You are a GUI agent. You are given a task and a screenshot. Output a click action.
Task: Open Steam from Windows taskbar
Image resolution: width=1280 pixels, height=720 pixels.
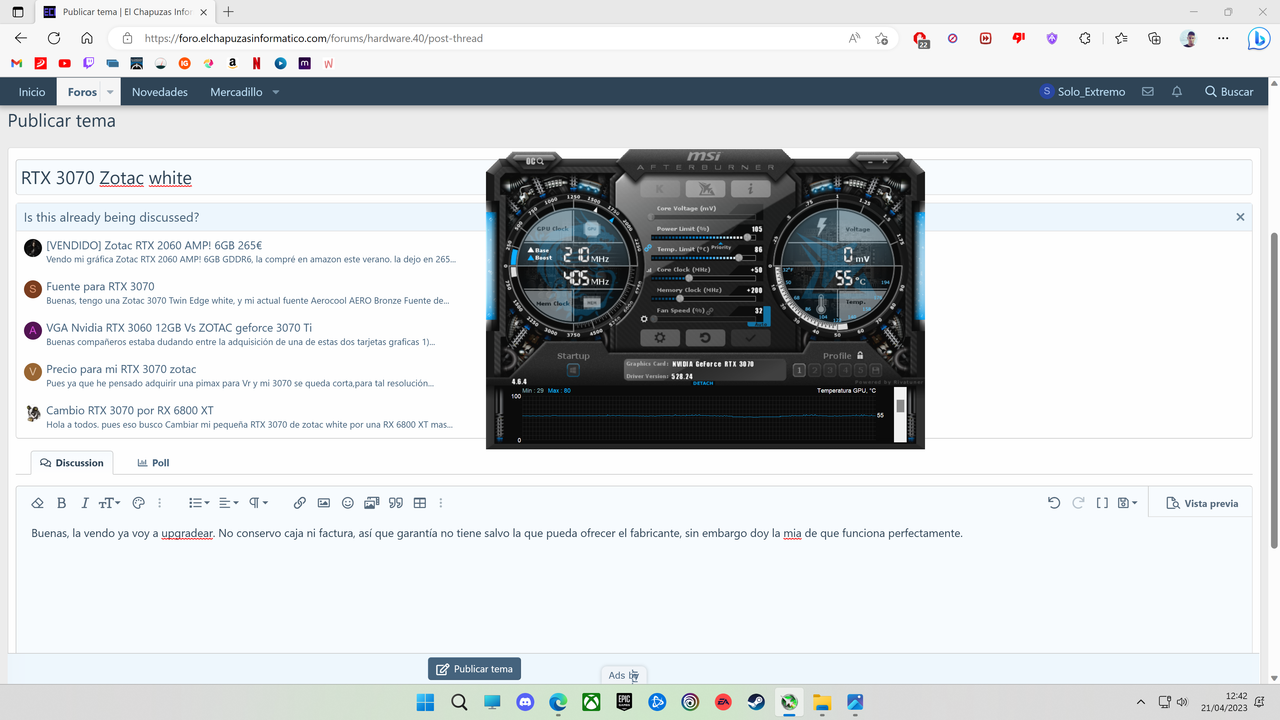click(756, 702)
